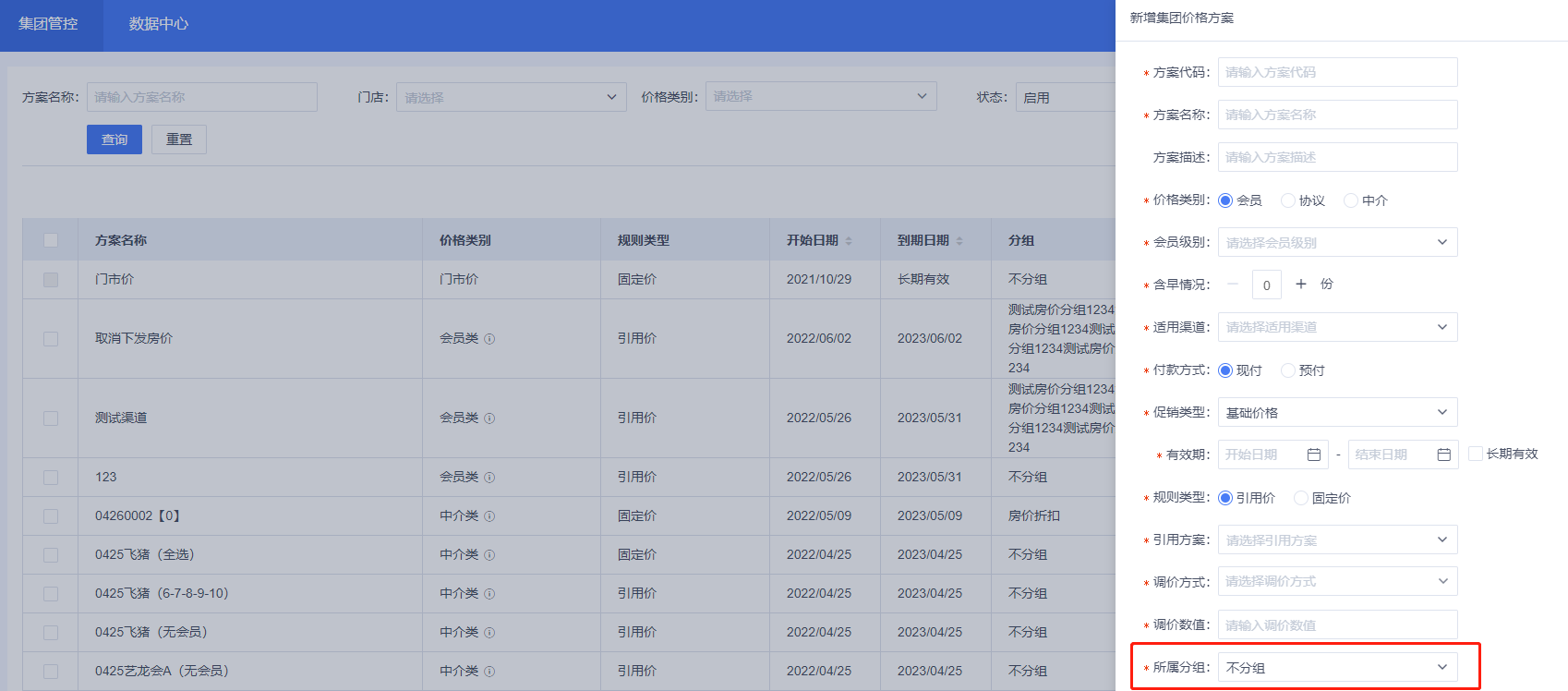
Task: Select 引用价 rule type
Action: pyautogui.click(x=1225, y=498)
